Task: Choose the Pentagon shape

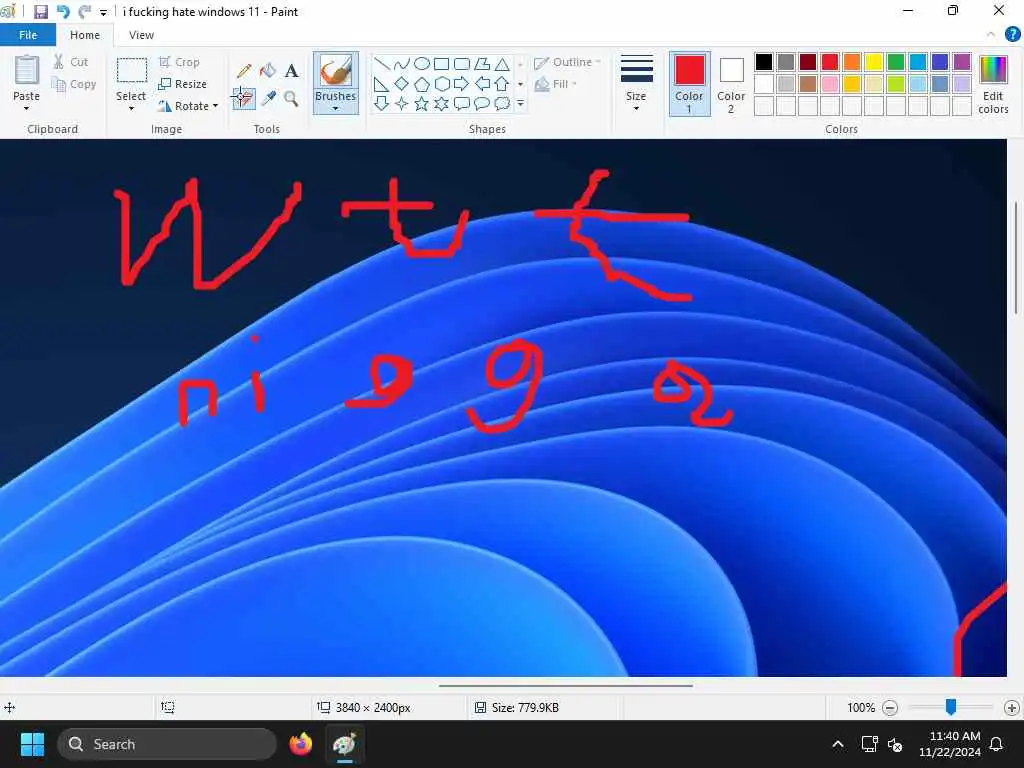Action: [422, 84]
